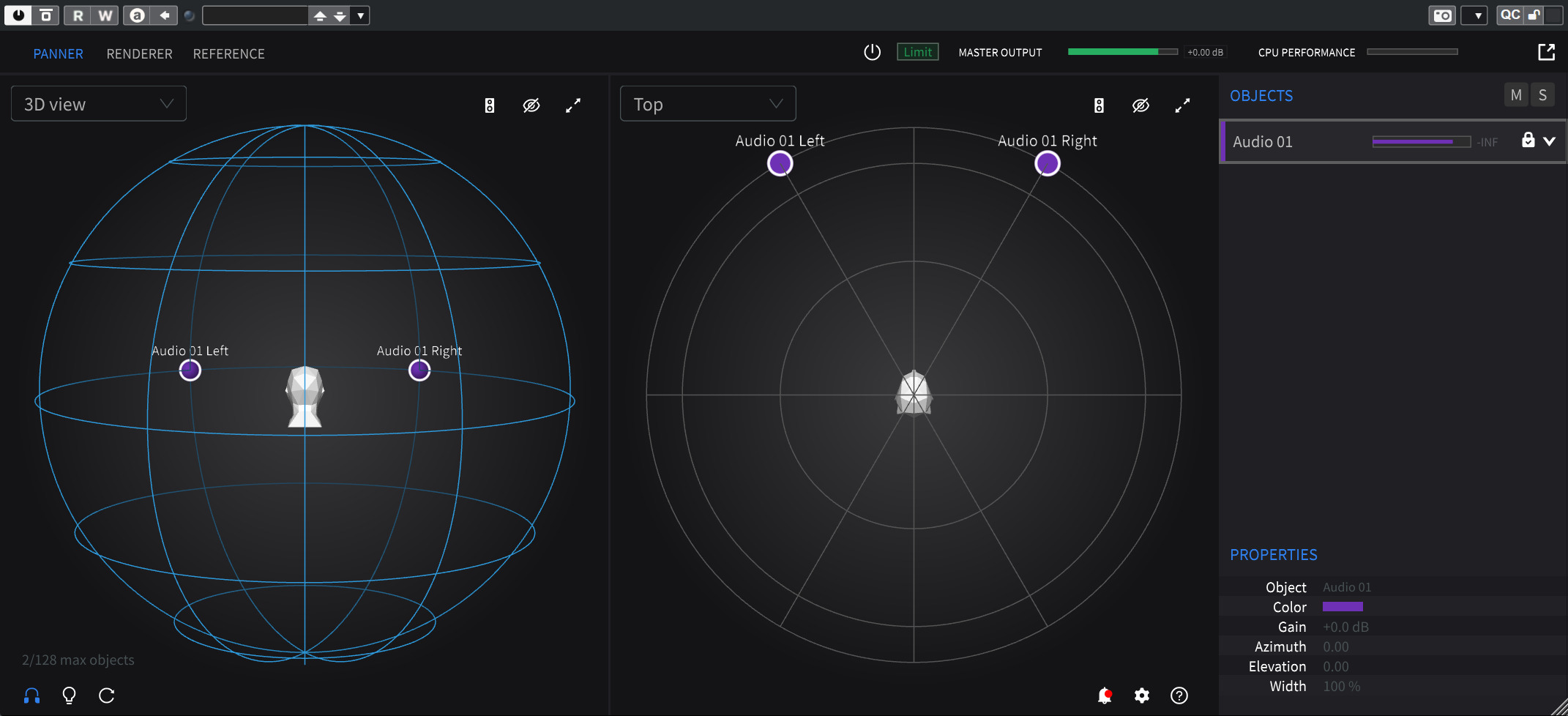Expand the Audio 01 object row chevron

click(x=1550, y=141)
